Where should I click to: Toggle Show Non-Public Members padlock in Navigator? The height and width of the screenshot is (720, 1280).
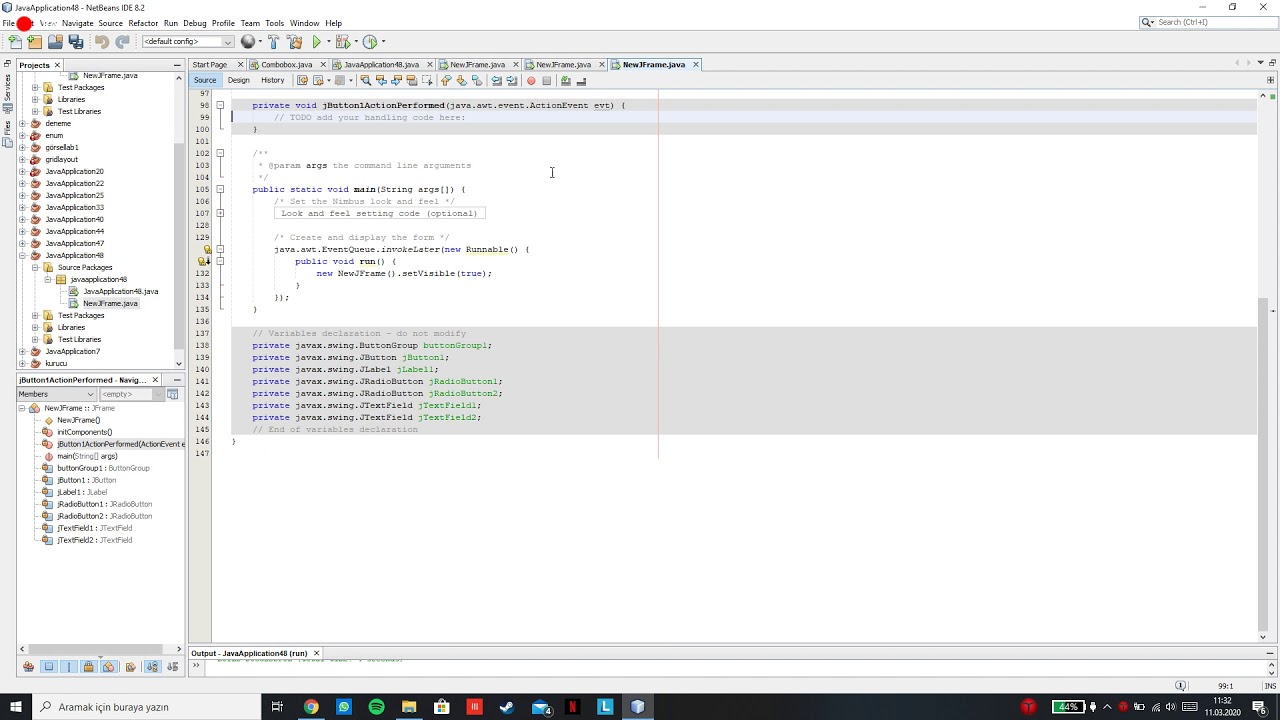(89, 667)
